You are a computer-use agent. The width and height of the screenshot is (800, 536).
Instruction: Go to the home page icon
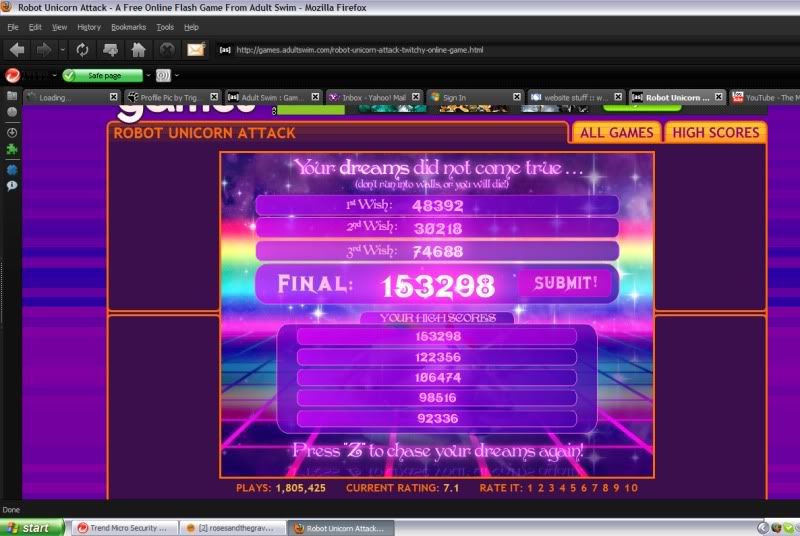point(138,49)
